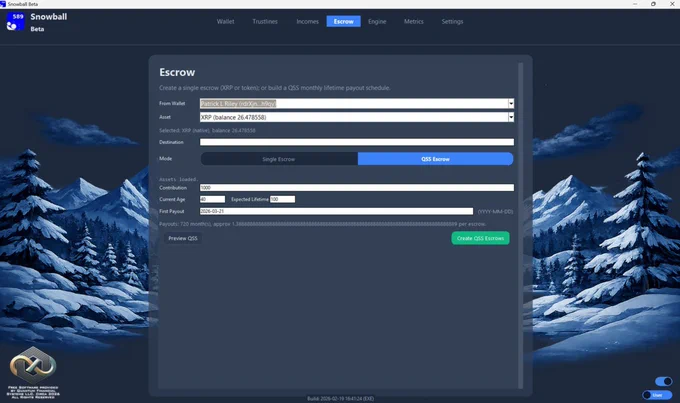Select QSS Escrow mode
This screenshot has height=403, width=680.
[435, 159]
